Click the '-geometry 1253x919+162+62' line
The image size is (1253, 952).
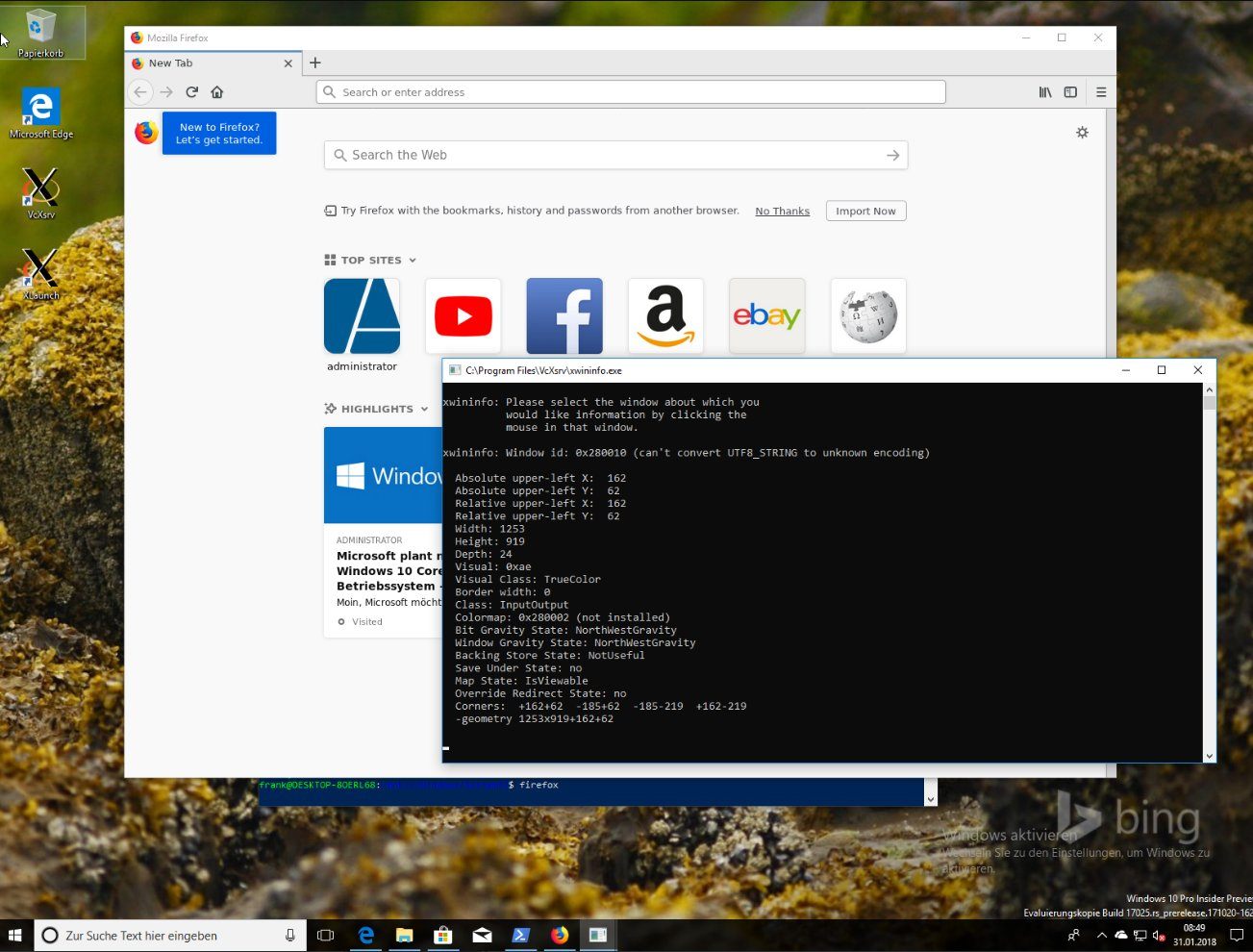pos(534,719)
